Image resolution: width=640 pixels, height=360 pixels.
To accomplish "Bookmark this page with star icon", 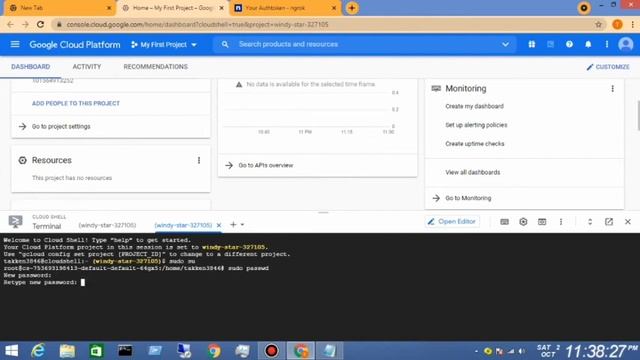I will point(598,24).
